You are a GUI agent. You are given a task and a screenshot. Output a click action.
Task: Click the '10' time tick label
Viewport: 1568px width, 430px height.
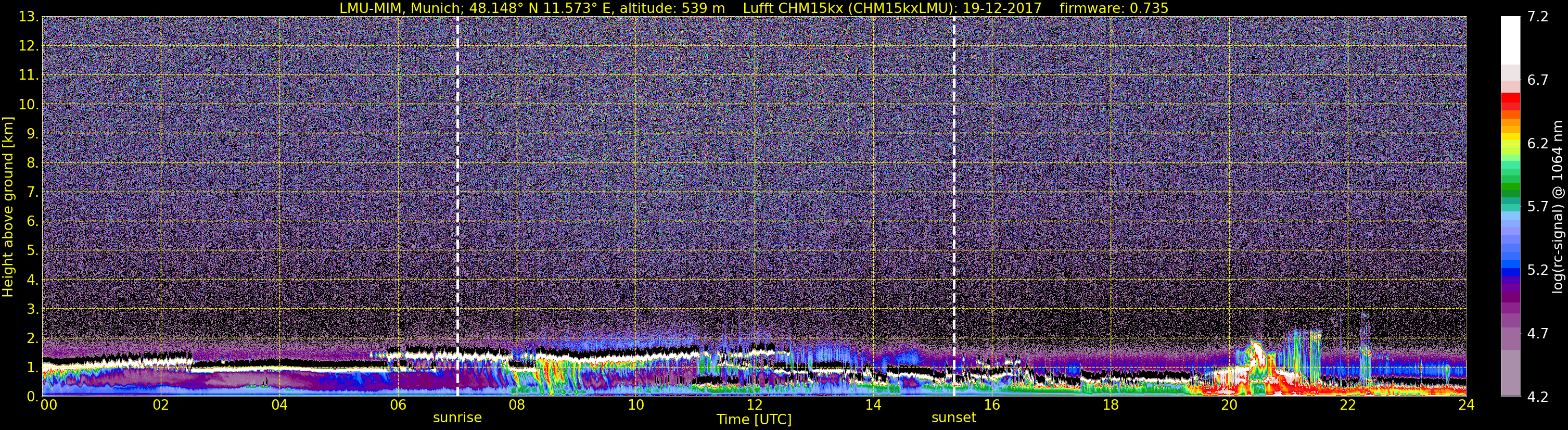635,405
